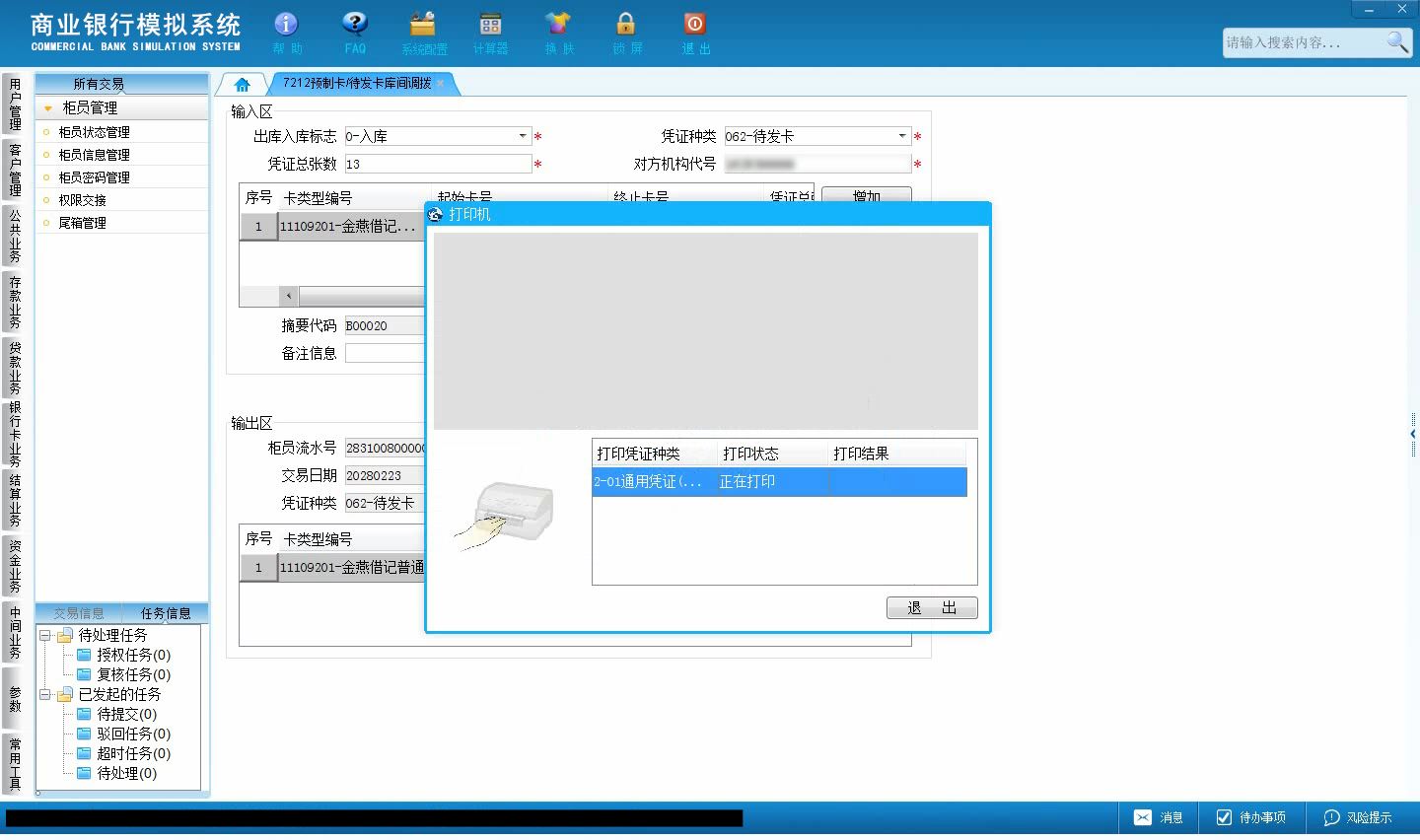Select input table row 11109201-金燕借记
The height and width of the screenshot is (840, 1420).
click(x=332, y=227)
